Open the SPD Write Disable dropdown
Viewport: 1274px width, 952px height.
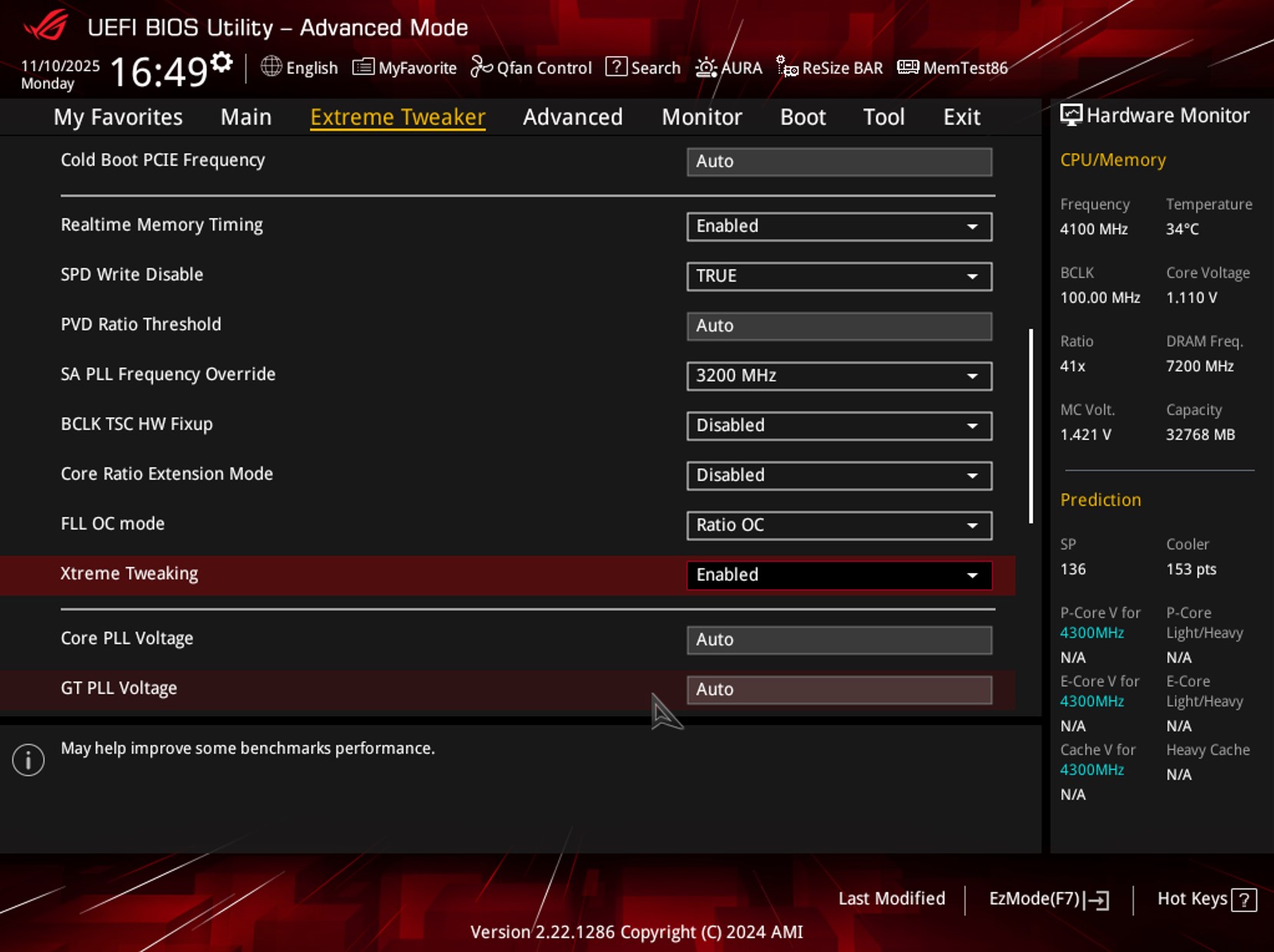tap(839, 276)
